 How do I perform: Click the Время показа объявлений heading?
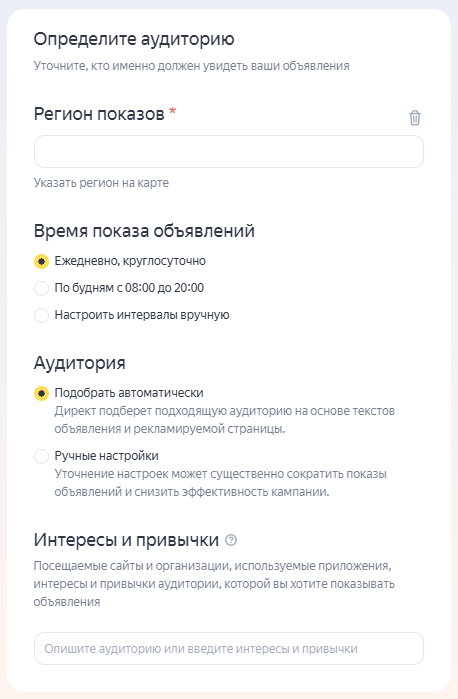144,231
